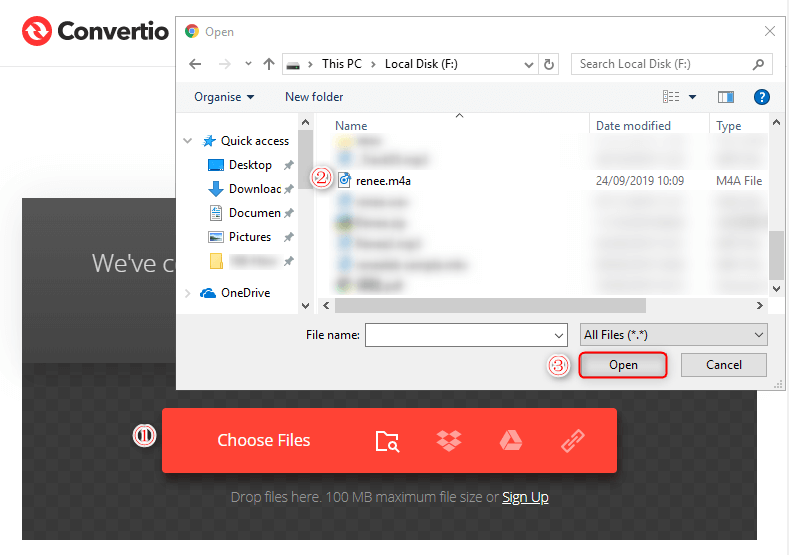
Task: Open the Organise menu
Action: [224, 97]
